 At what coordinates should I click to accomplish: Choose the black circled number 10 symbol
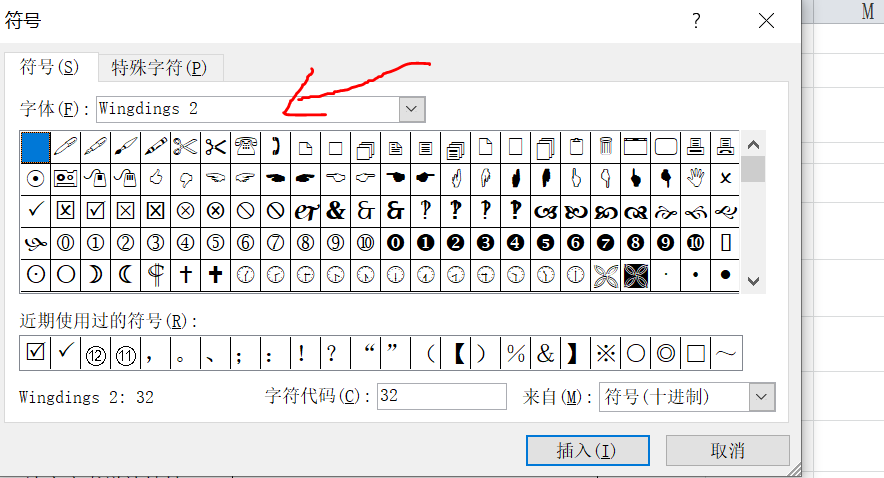pos(696,243)
